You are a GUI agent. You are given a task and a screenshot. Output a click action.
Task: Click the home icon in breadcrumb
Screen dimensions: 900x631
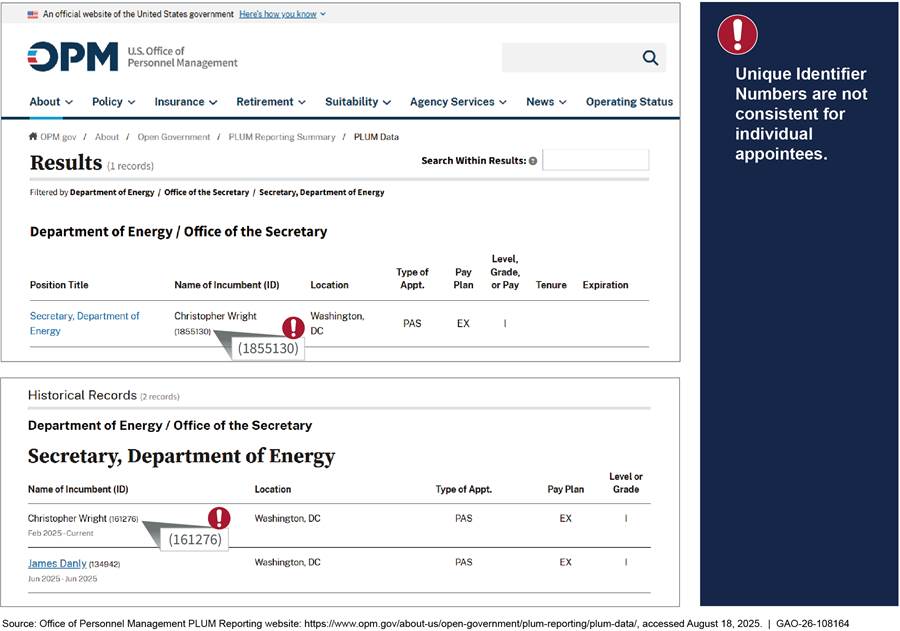pyautogui.click(x=33, y=137)
